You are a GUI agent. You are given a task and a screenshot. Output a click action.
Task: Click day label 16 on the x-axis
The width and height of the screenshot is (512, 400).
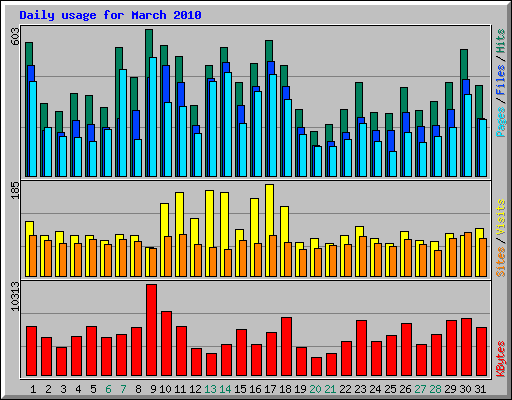[x=255, y=389]
